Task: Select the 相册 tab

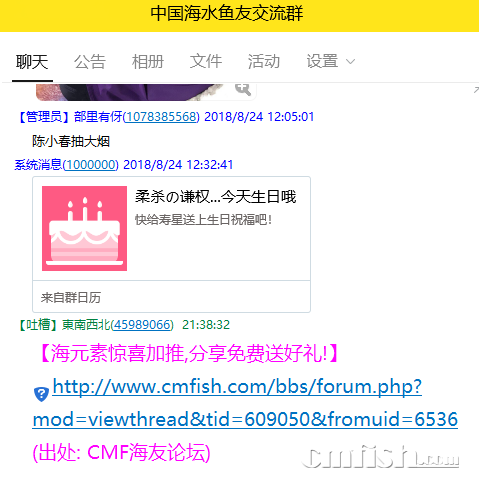Action: click(x=148, y=62)
